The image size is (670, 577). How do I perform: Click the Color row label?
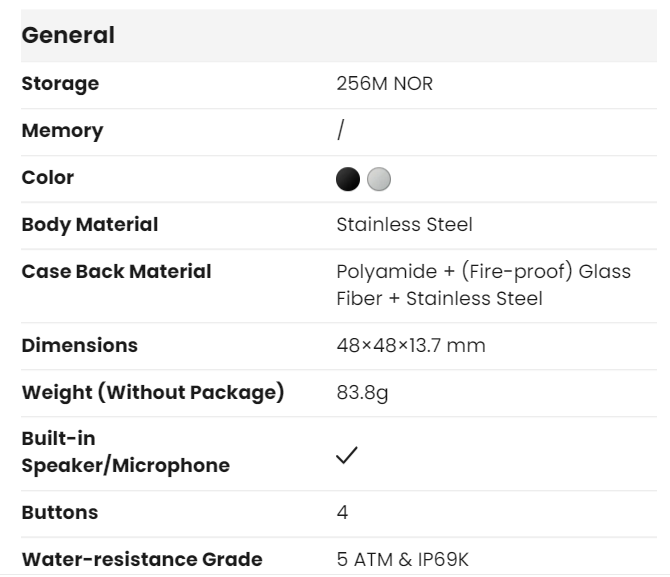(x=48, y=178)
